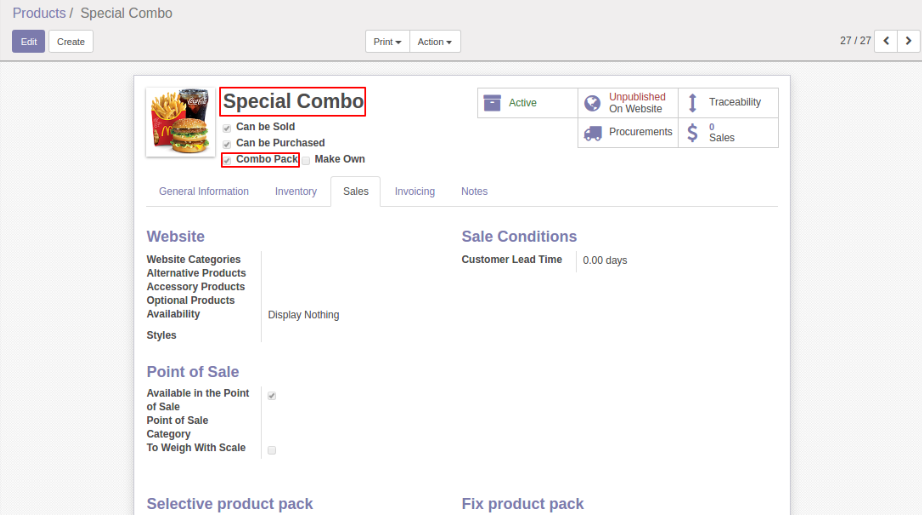Image resolution: width=922 pixels, height=524 pixels.
Task: Switch to the General Information tab
Action: (204, 191)
